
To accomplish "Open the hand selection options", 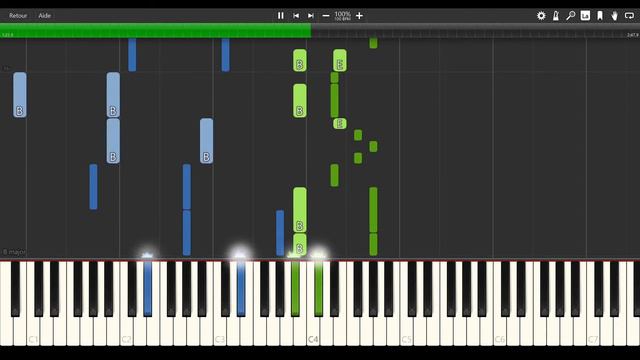I will (614, 16).
